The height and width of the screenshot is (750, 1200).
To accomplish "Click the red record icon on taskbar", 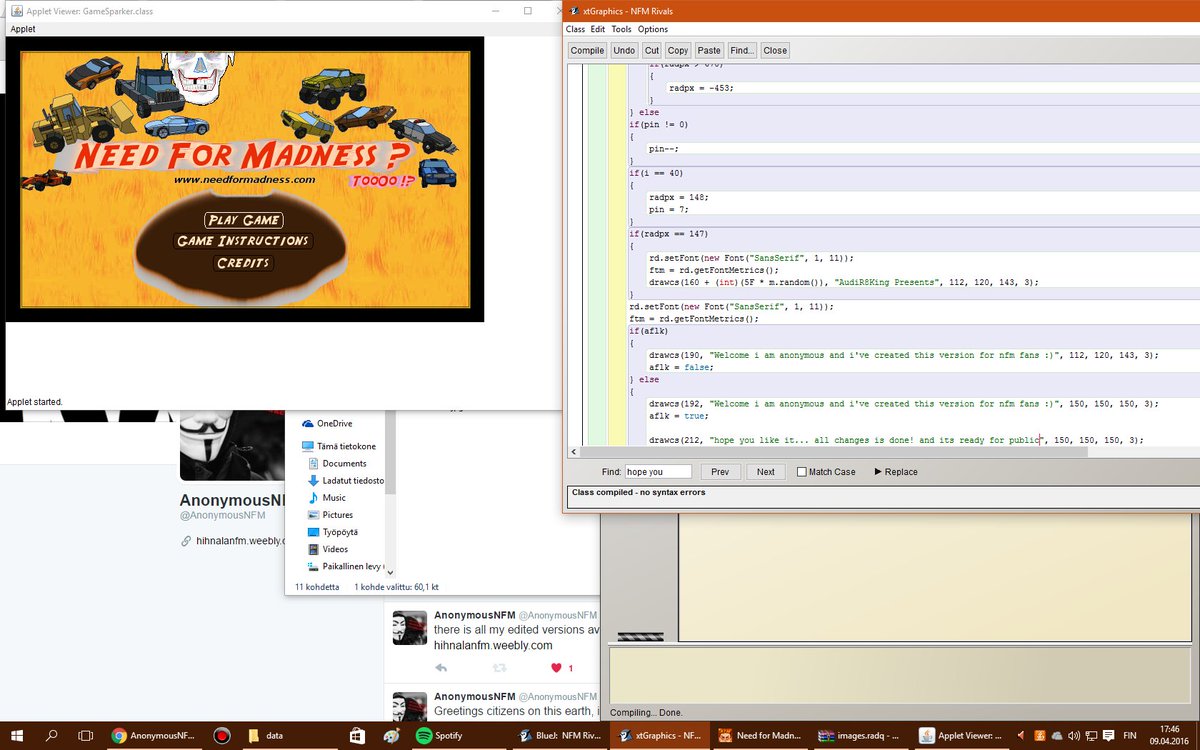I will pyautogui.click(x=222, y=736).
